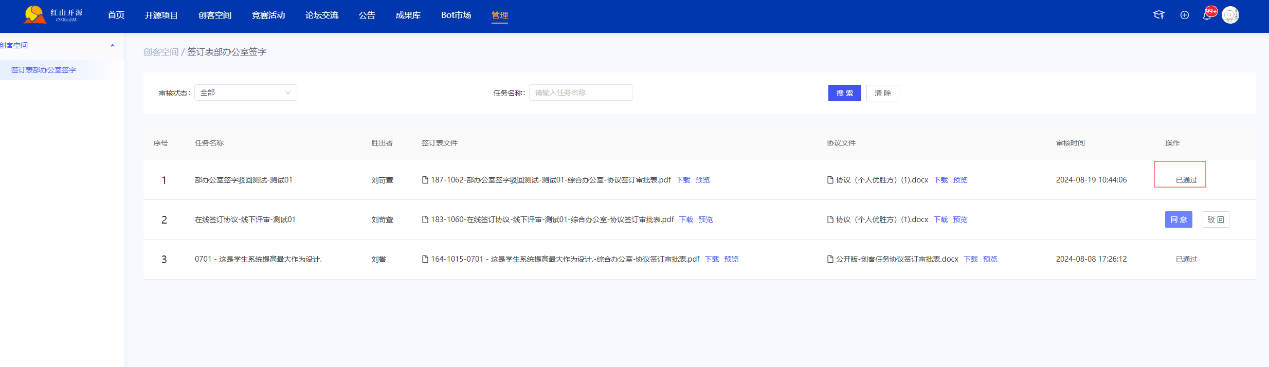
Task: Click 已通过 status in row 3
Action: click(x=1186, y=258)
